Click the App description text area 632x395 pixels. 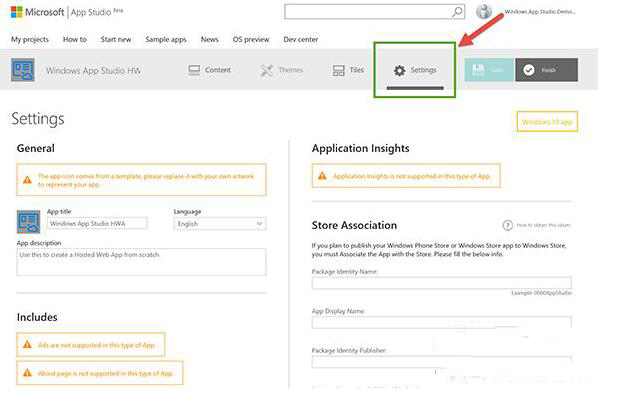[141, 262]
